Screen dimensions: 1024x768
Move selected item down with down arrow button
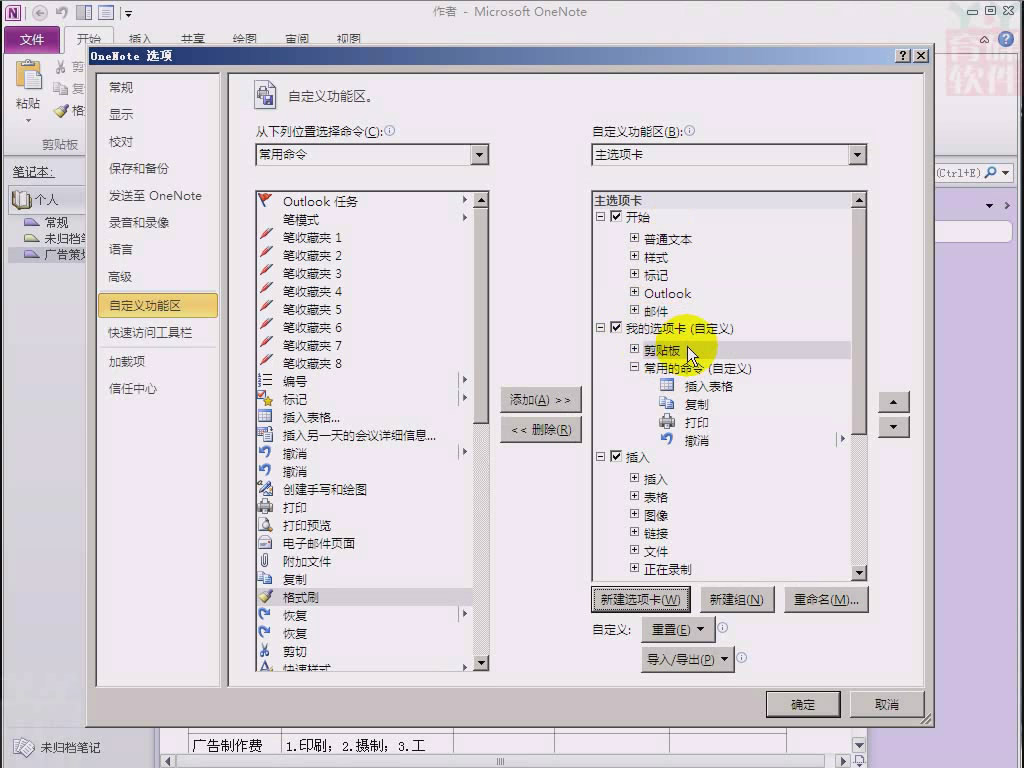(893, 427)
